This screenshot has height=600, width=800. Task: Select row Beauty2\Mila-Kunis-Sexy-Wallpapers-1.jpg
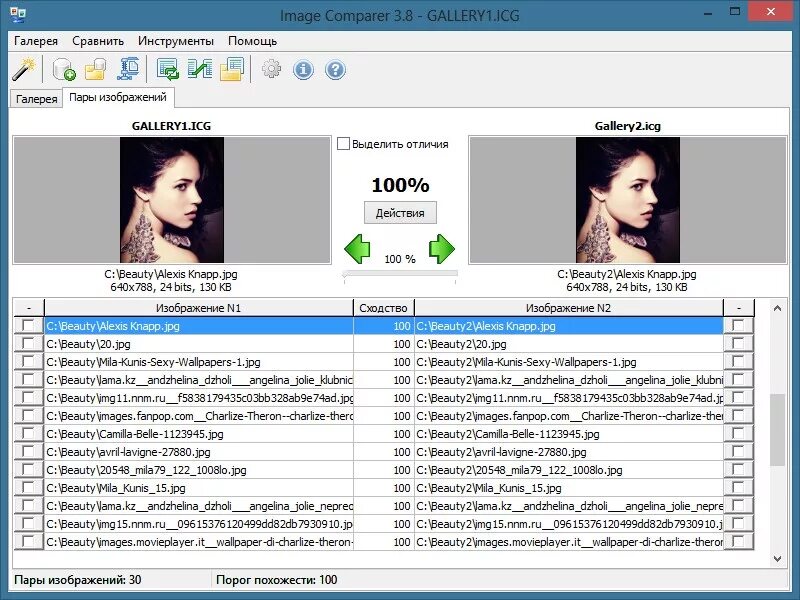[x=569, y=362]
